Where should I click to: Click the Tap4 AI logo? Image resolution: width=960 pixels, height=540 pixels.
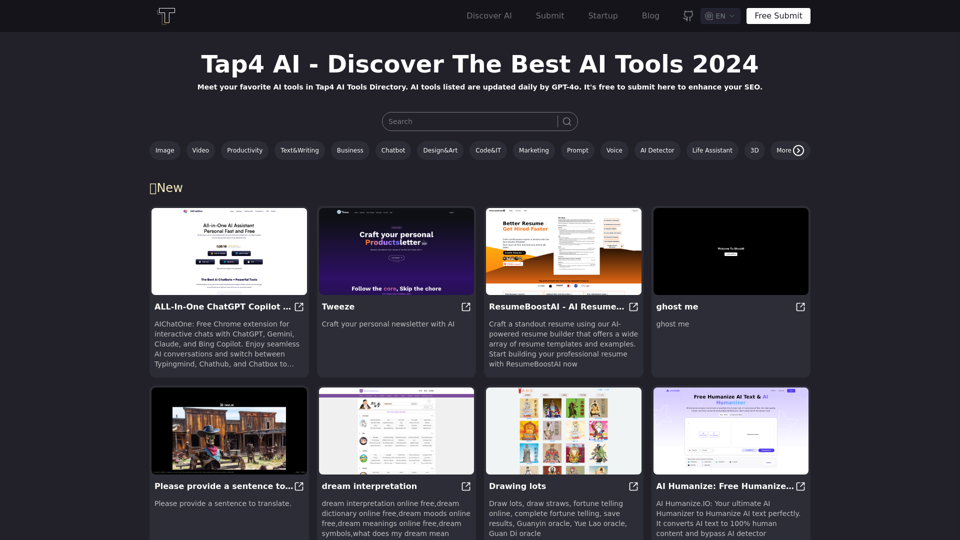coord(166,16)
